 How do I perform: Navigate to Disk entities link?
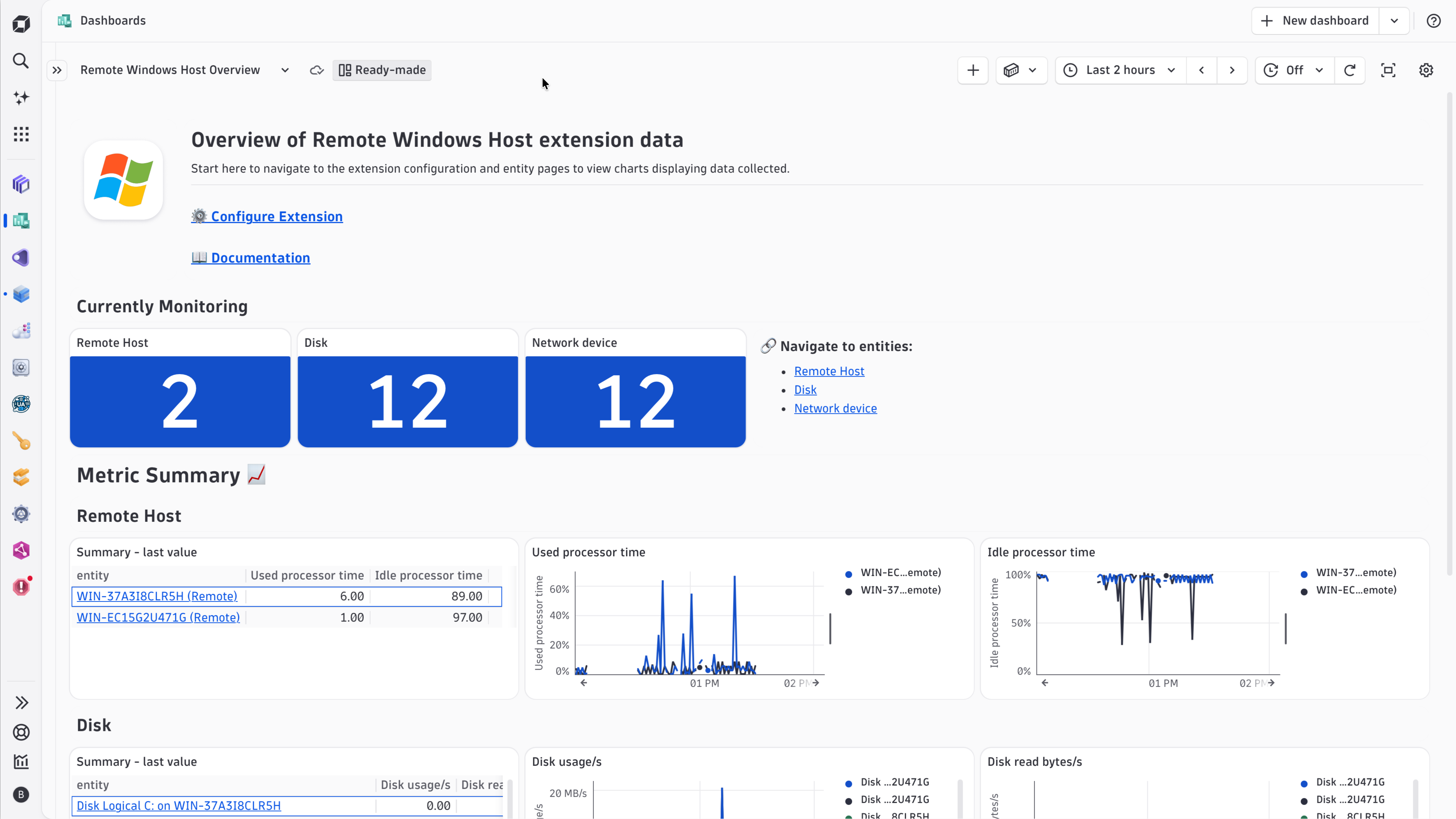click(805, 390)
